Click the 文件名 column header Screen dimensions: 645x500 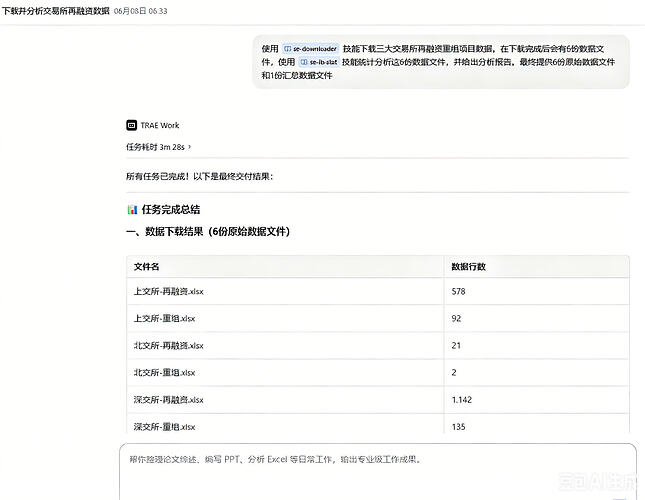tap(285, 266)
